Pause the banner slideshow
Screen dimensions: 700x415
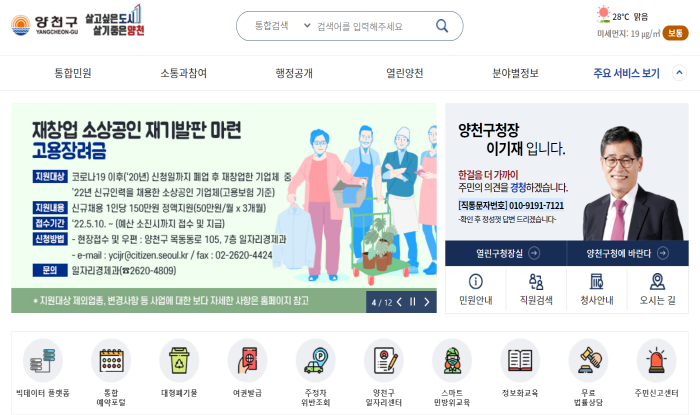(412, 302)
